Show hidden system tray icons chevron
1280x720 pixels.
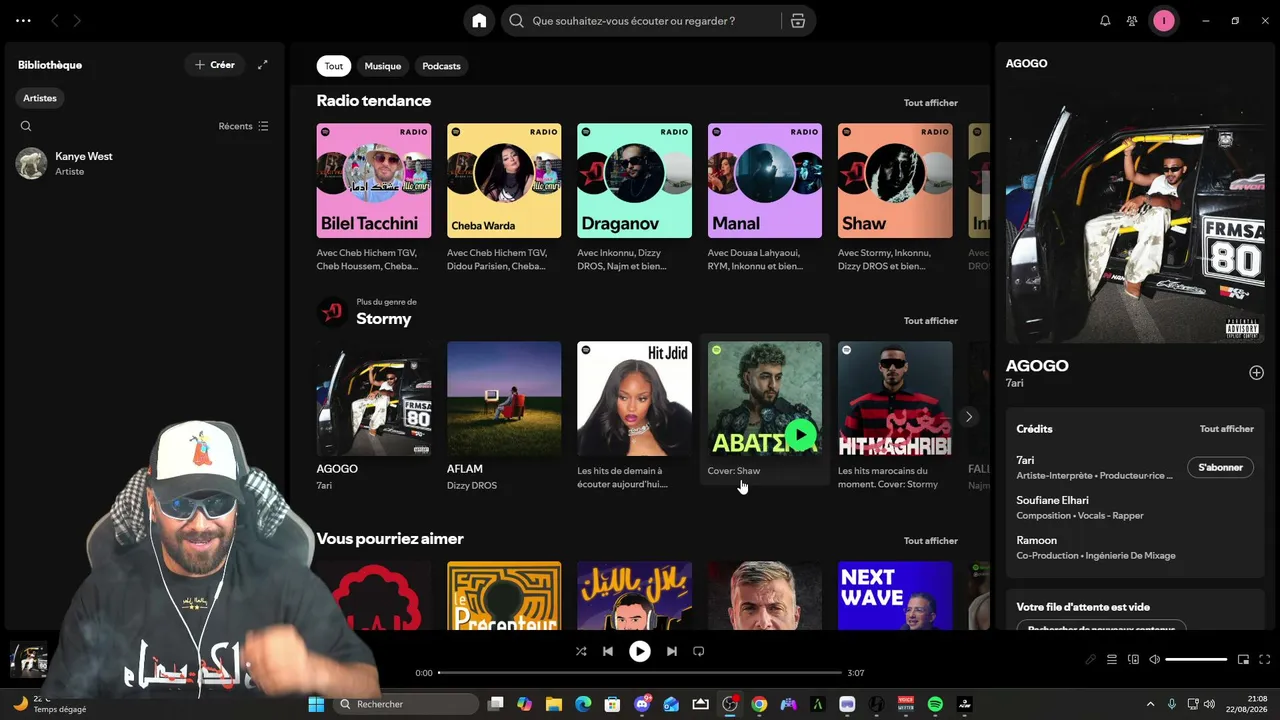(x=1150, y=704)
